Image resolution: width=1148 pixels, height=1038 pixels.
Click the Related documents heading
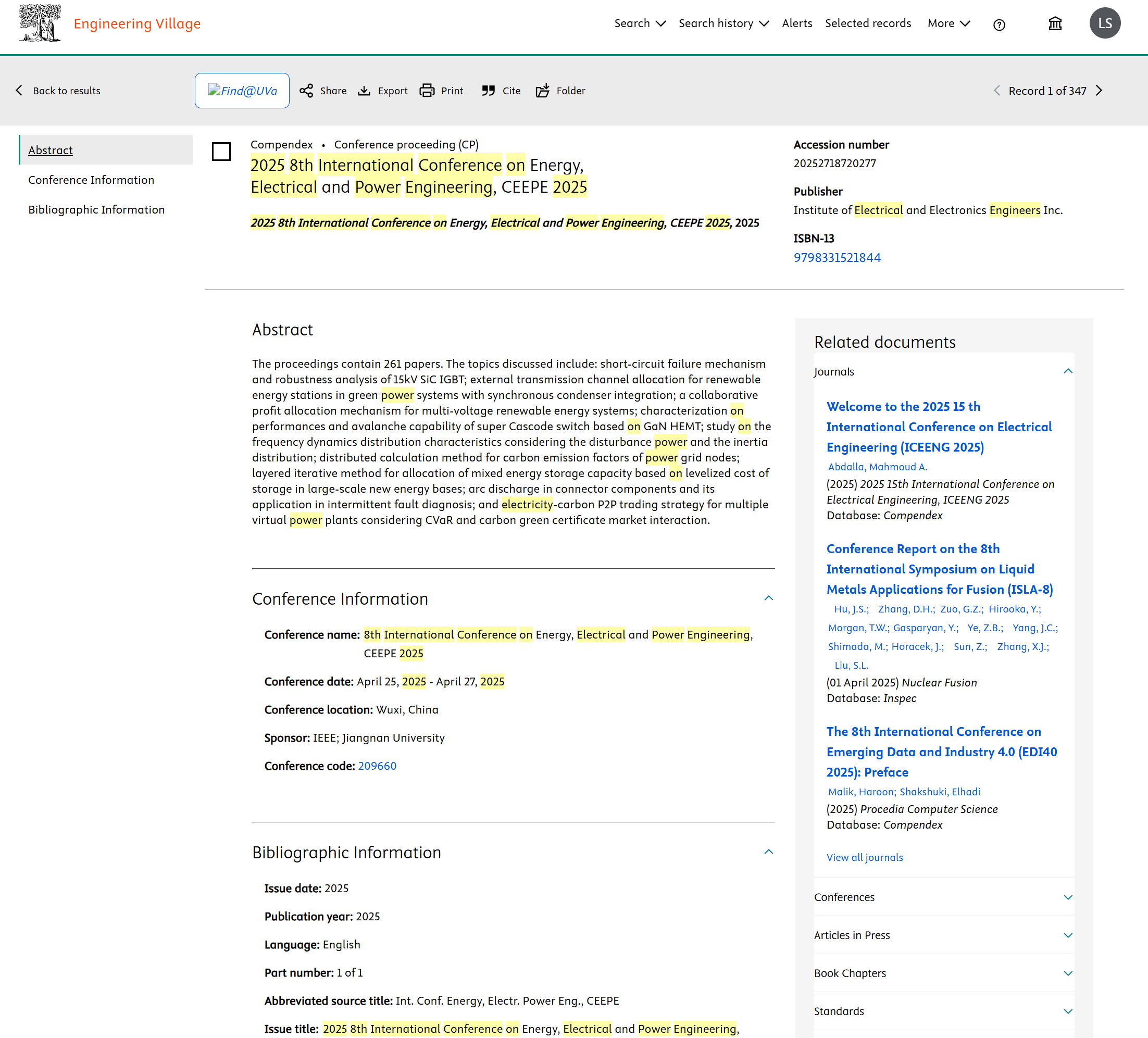[884, 342]
